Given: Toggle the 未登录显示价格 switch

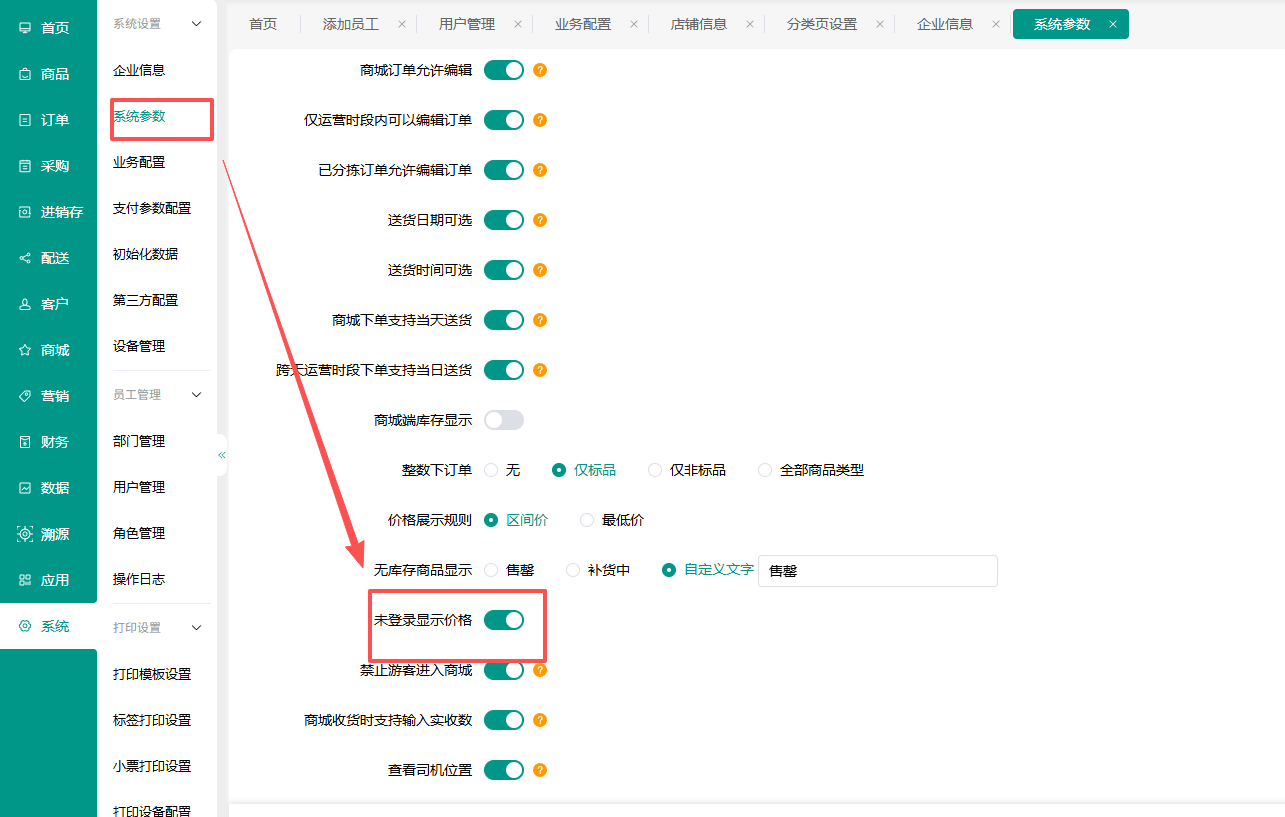Looking at the screenshot, I should (504, 620).
